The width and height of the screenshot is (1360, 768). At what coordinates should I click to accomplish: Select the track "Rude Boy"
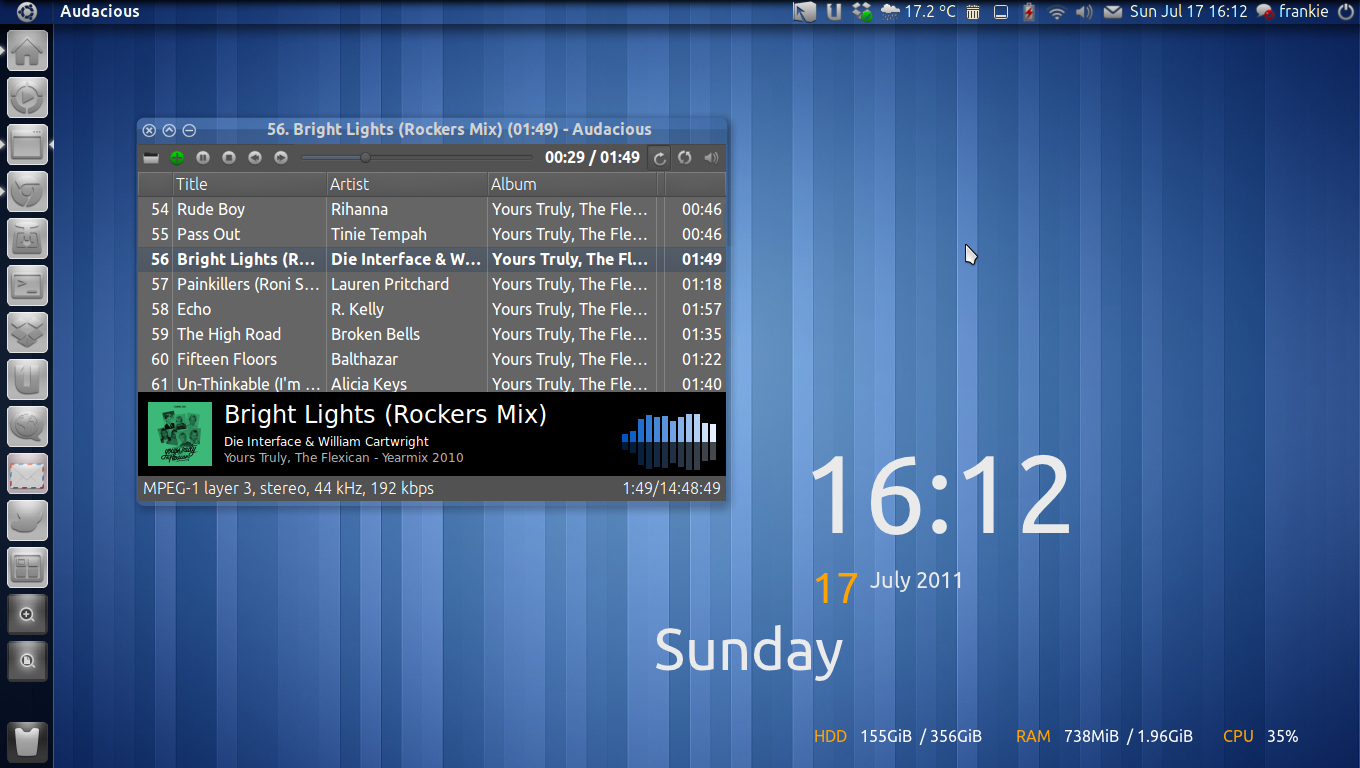[211, 209]
